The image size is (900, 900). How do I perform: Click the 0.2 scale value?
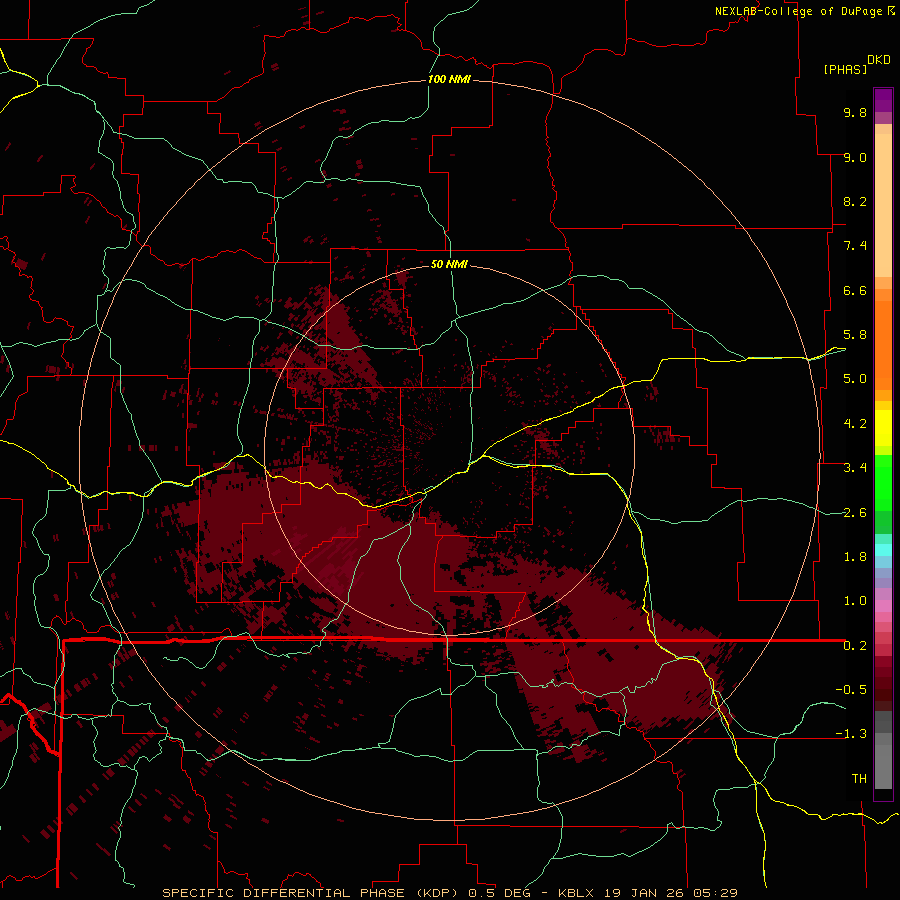[x=855, y=646]
